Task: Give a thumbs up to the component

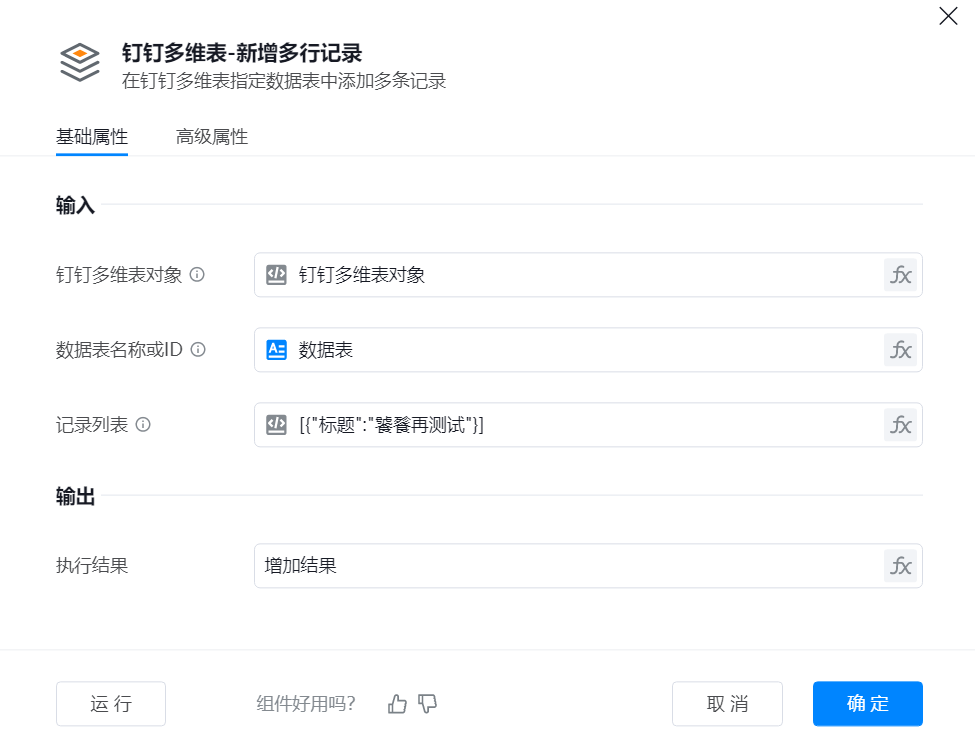Action: [x=398, y=704]
